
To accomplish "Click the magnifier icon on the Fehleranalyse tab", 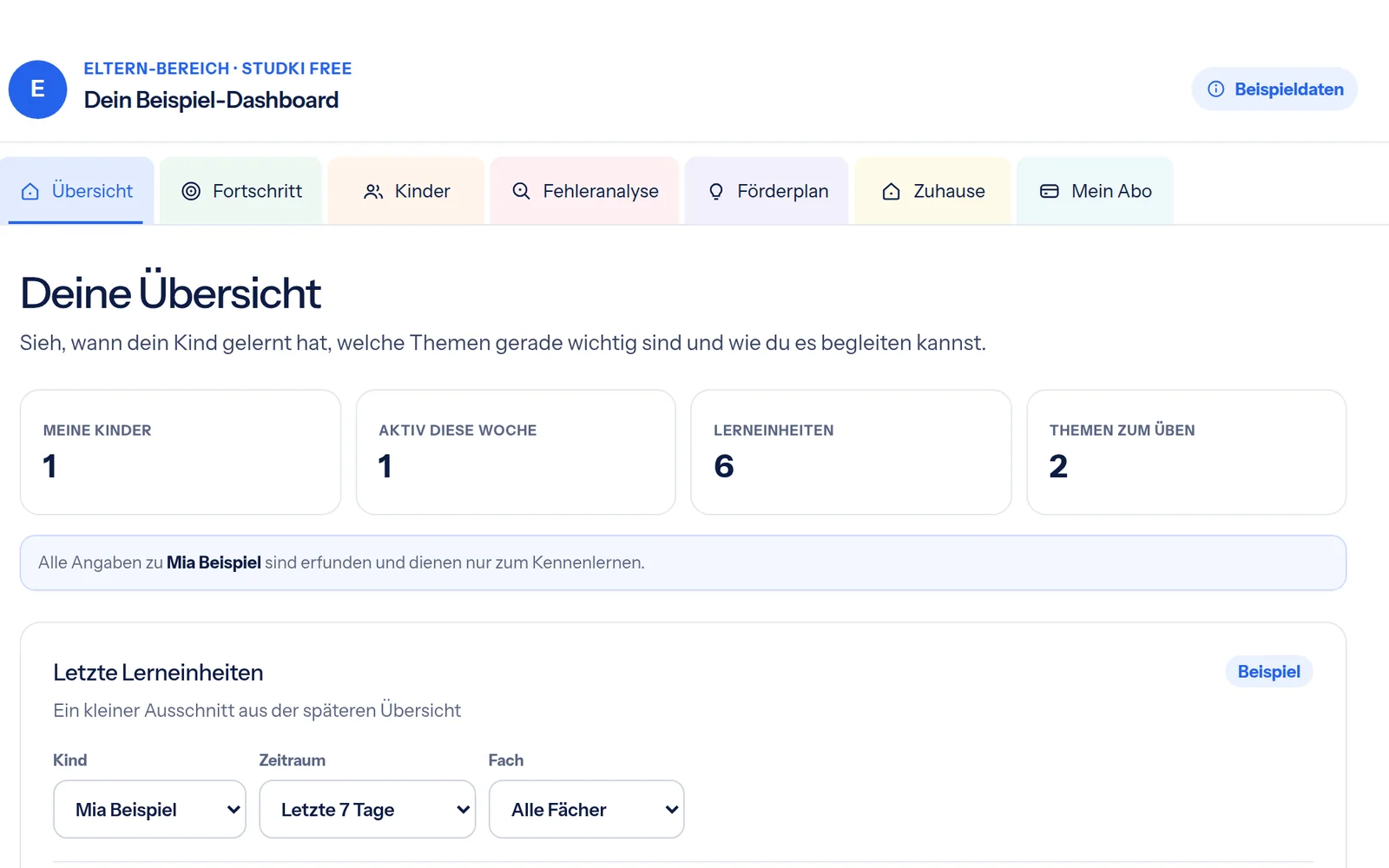I will 521,191.
